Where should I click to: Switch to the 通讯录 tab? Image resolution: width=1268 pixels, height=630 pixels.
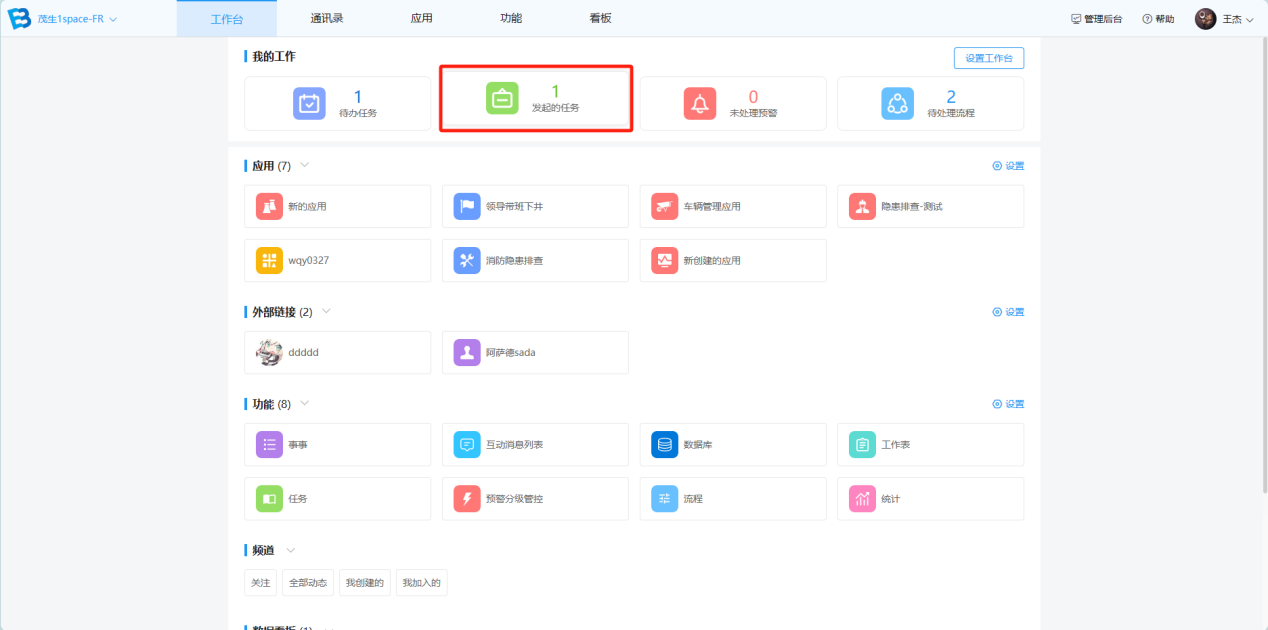coord(329,18)
